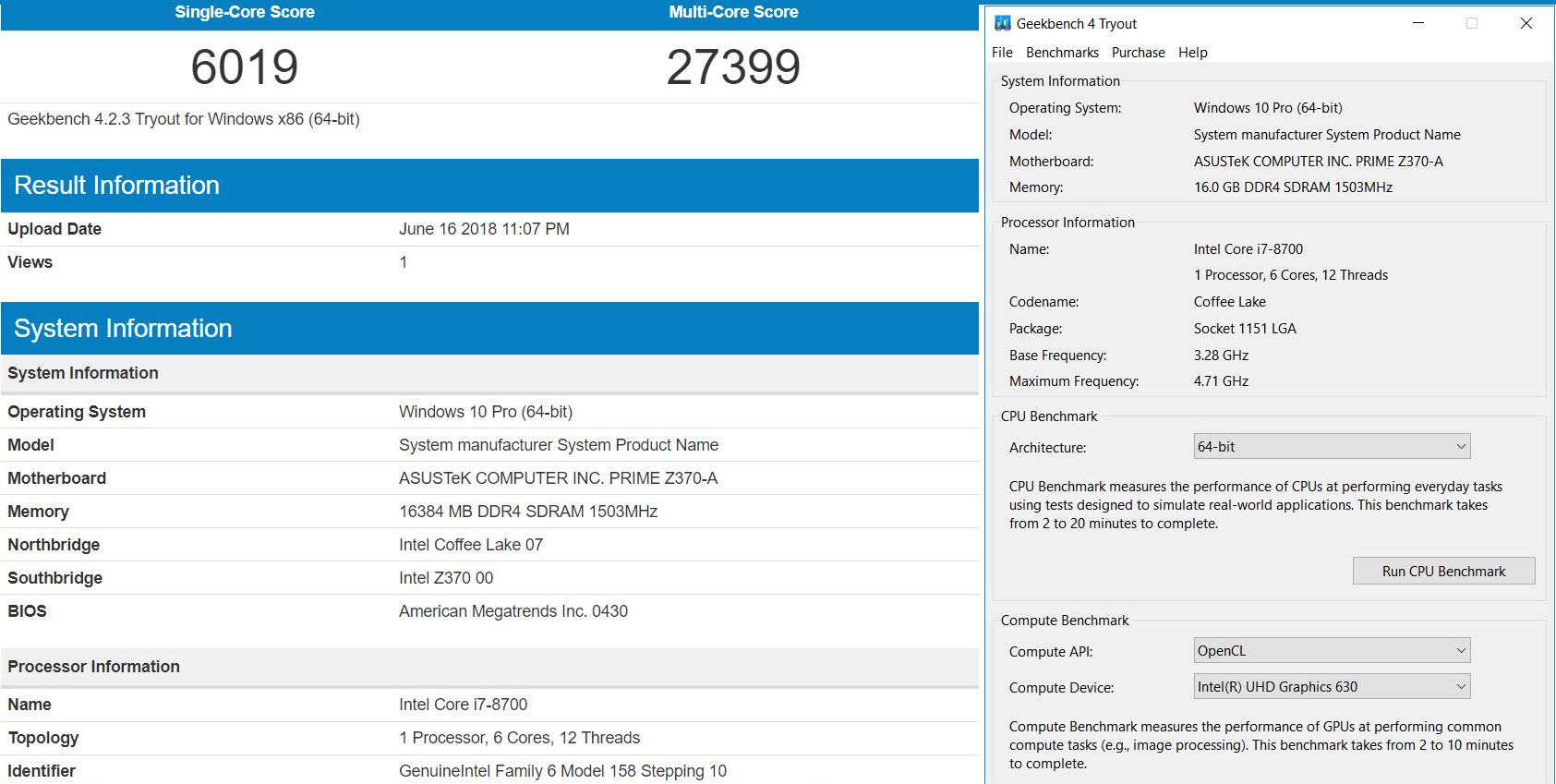Click the Compute Benchmark group label
Image resolution: width=1556 pixels, height=784 pixels.
coord(1065,621)
